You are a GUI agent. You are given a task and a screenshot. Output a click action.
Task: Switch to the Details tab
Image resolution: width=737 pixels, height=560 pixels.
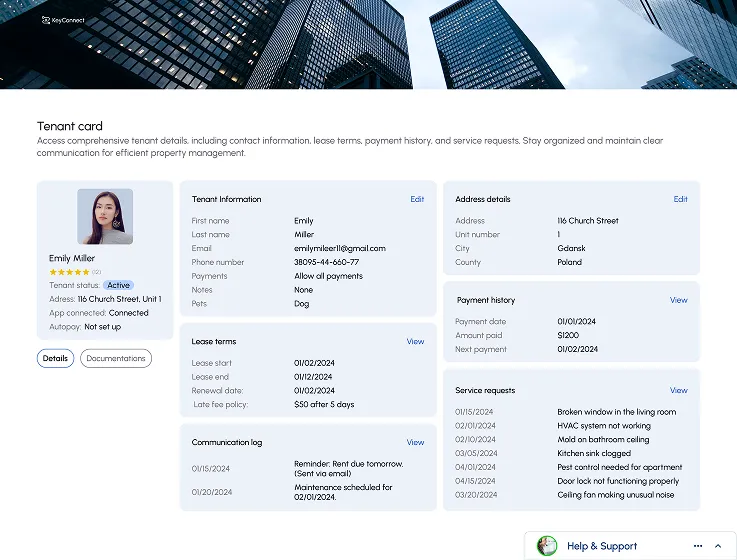[x=55, y=358]
